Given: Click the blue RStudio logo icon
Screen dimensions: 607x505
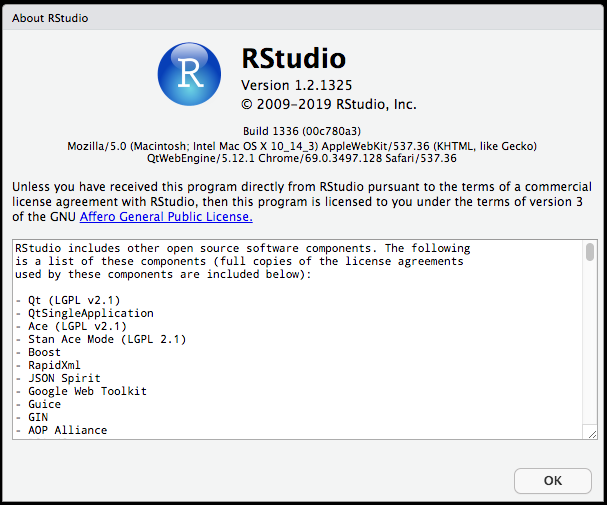Looking at the screenshot, I should point(189,74).
